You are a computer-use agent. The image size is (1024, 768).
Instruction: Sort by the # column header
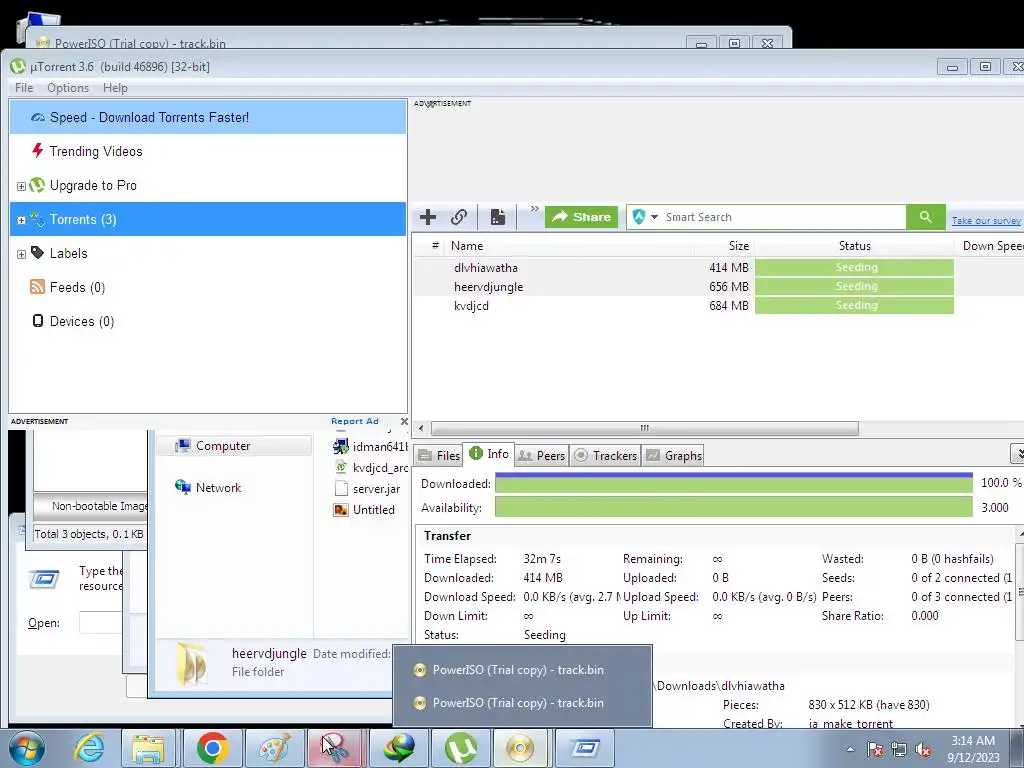click(434, 246)
